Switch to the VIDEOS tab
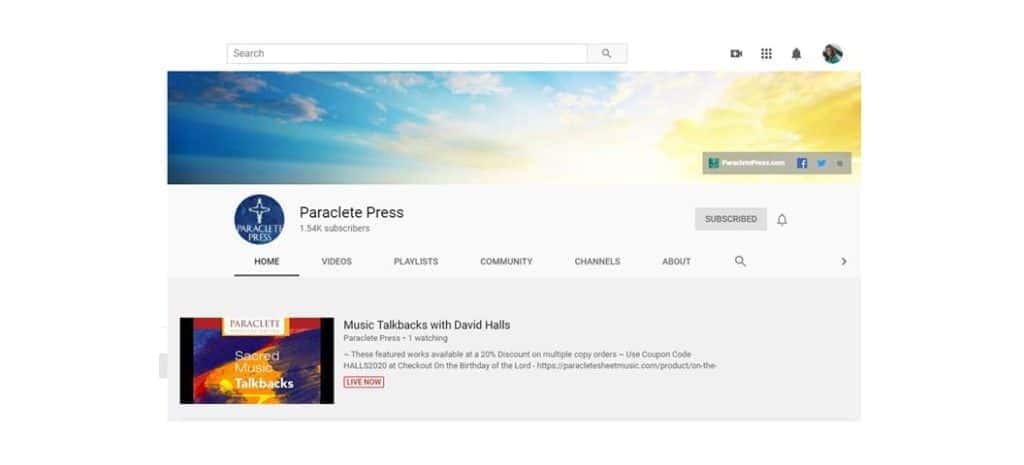1024x465 pixels. click(336, 261)
